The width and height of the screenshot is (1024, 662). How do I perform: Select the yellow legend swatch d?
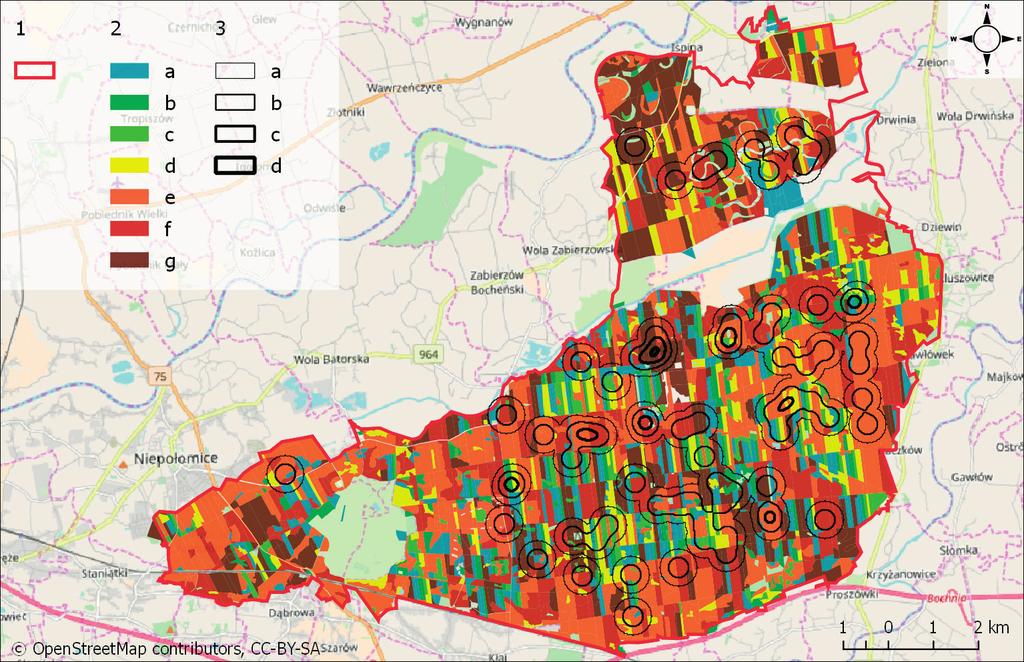coord(129,165)
